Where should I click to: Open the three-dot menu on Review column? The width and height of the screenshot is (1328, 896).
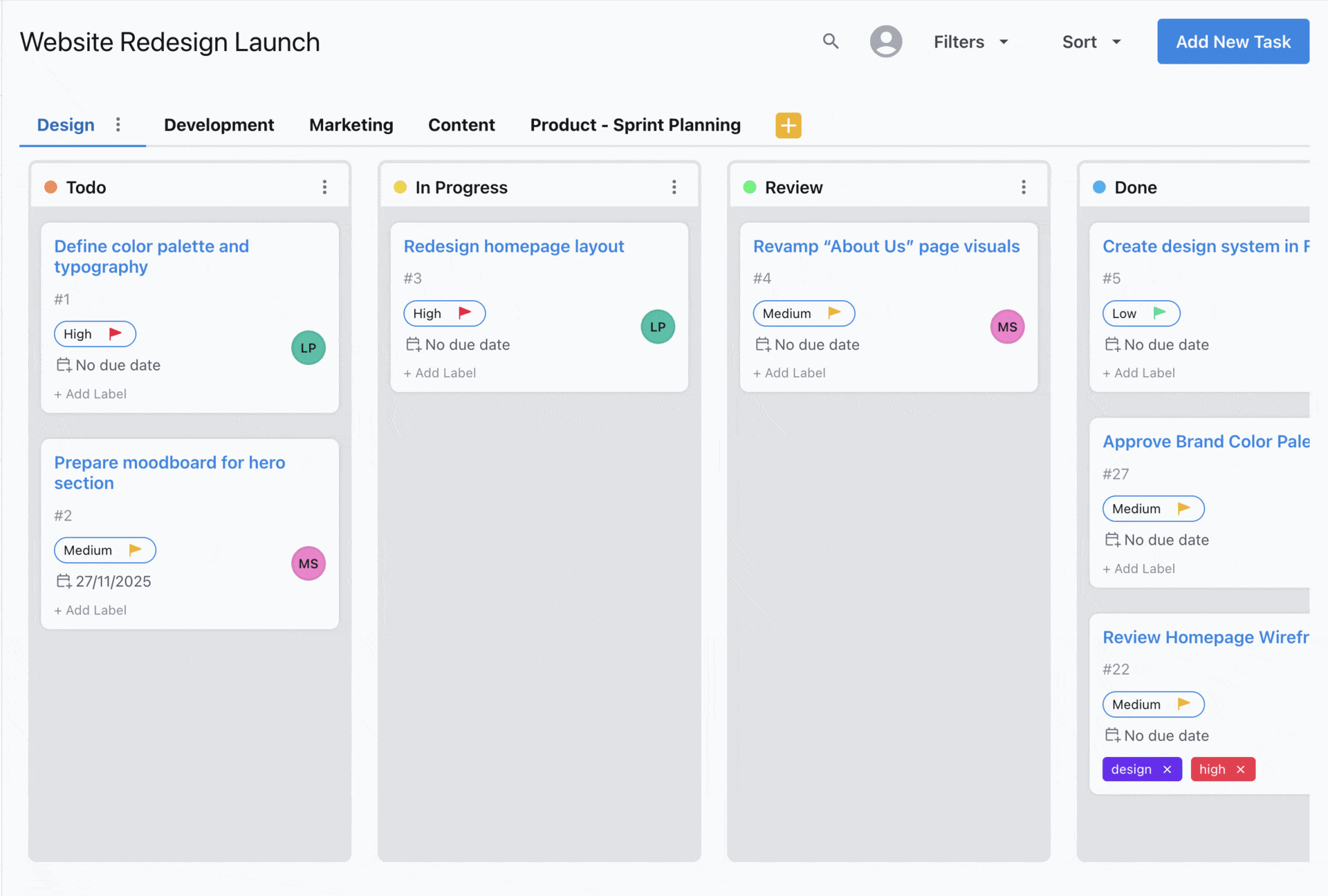tap(1024, 187)
